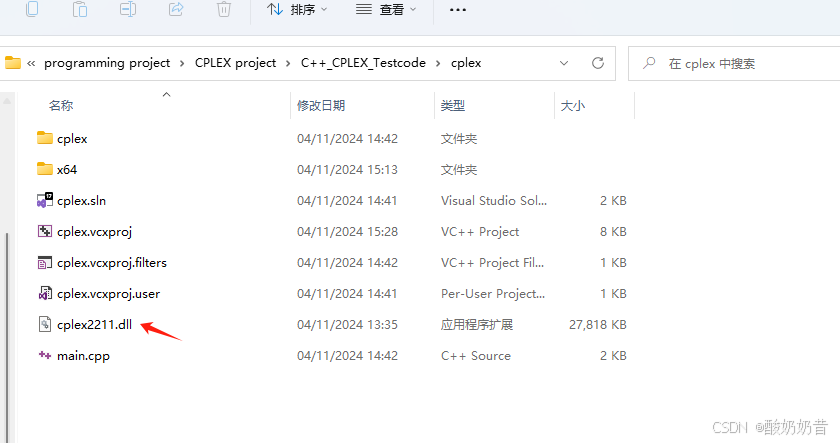Click the 04/11/2024 15:13 date cell
This screenshot has width=840, height=443.
coord(348,170)
